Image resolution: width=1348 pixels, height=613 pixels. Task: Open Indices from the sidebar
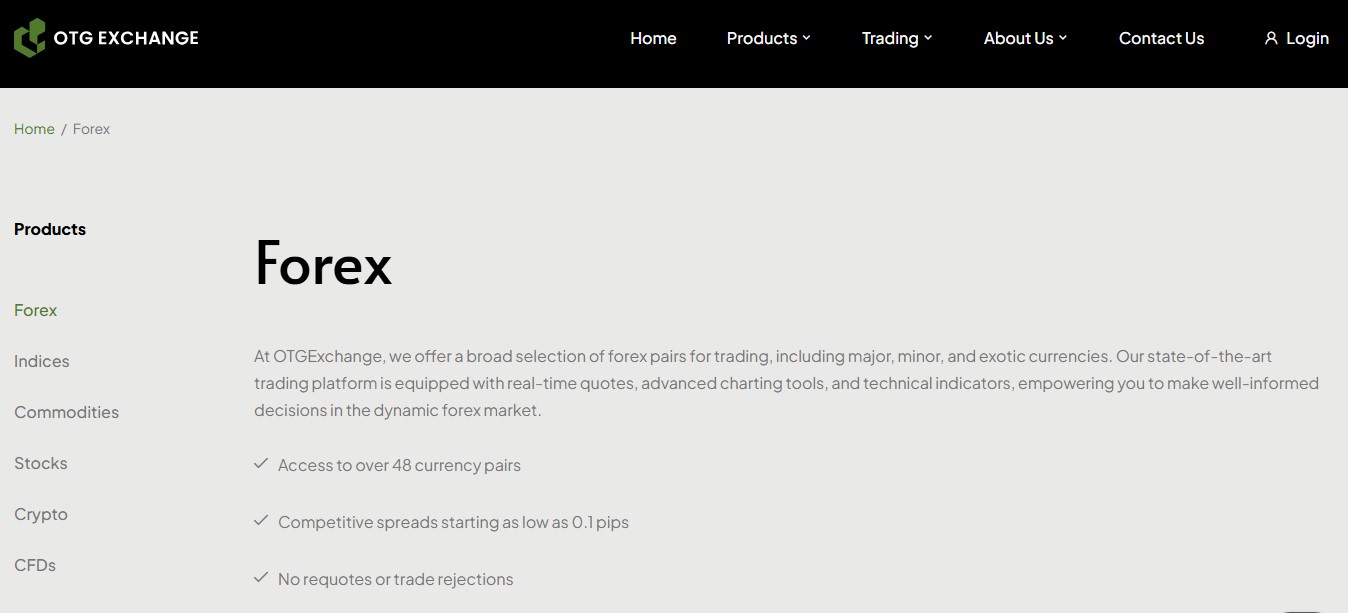(x=42, y=361)
